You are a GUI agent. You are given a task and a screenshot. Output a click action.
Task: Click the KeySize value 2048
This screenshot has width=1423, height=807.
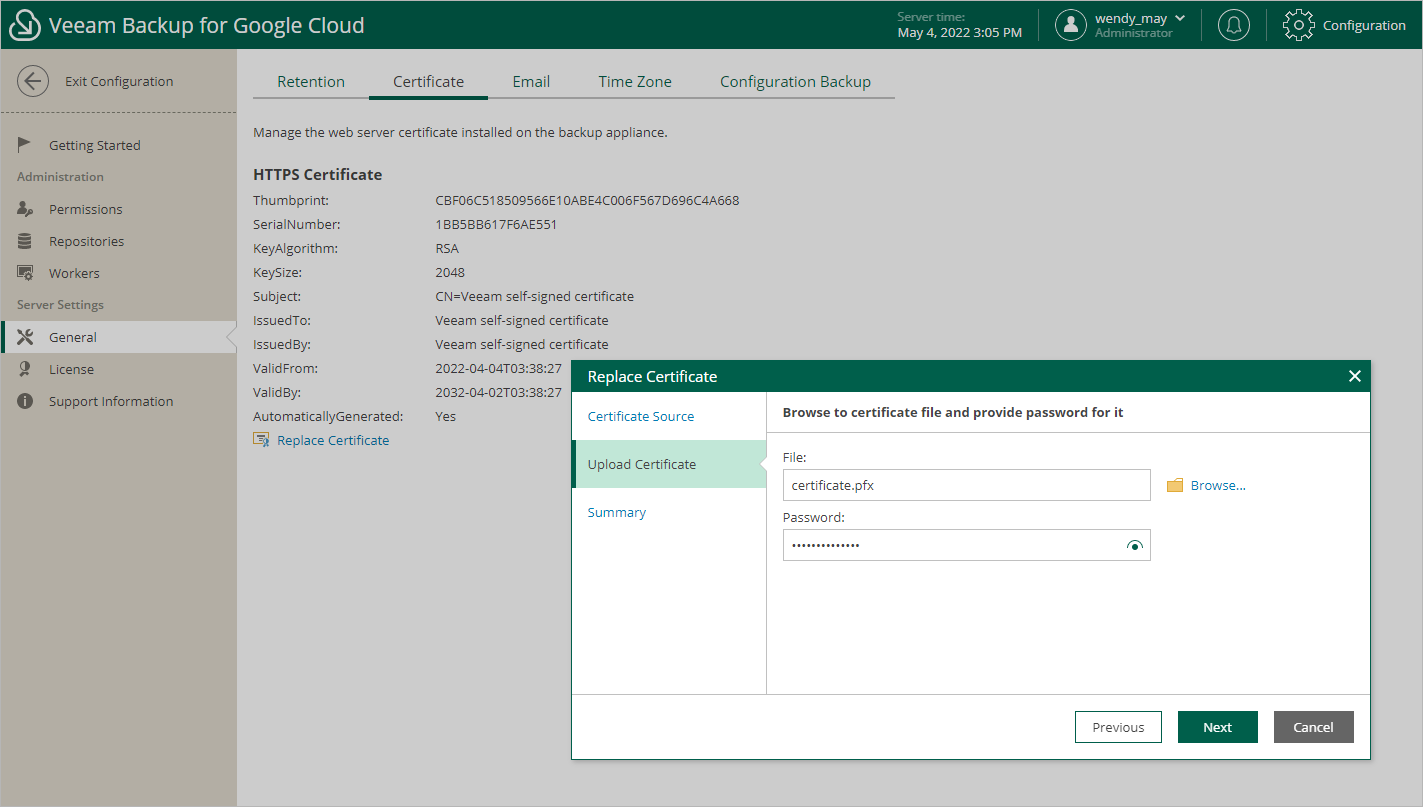click(x=450, y=272)
